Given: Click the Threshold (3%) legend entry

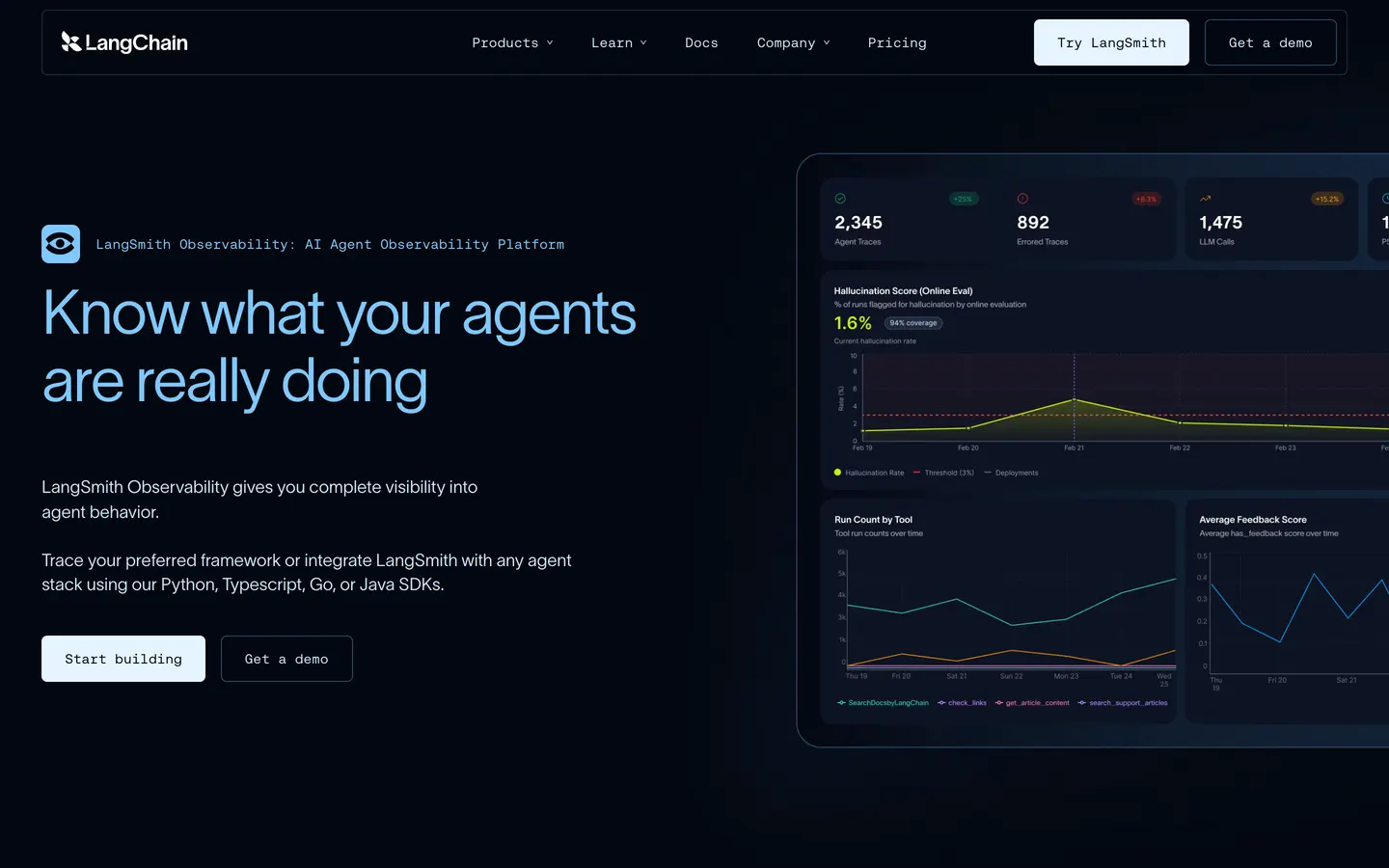Looking at the screenshot, I should (x=943, y=473).
